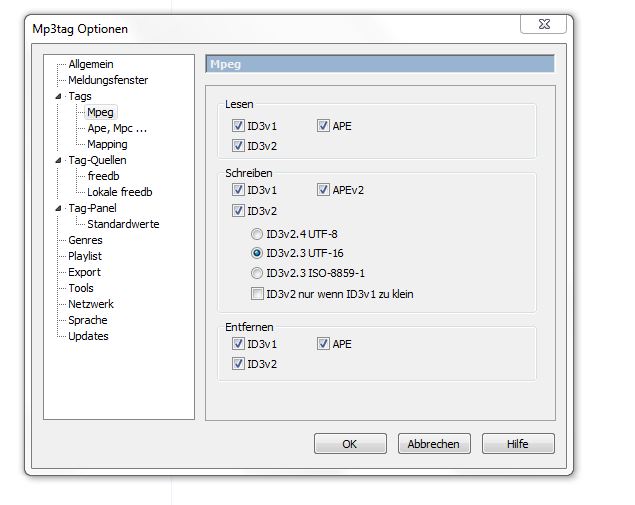Image resolution: width=635 pixels, height=505 pixels.
Task: Select Meldungsfenster in the options tree
Action: 108,80
